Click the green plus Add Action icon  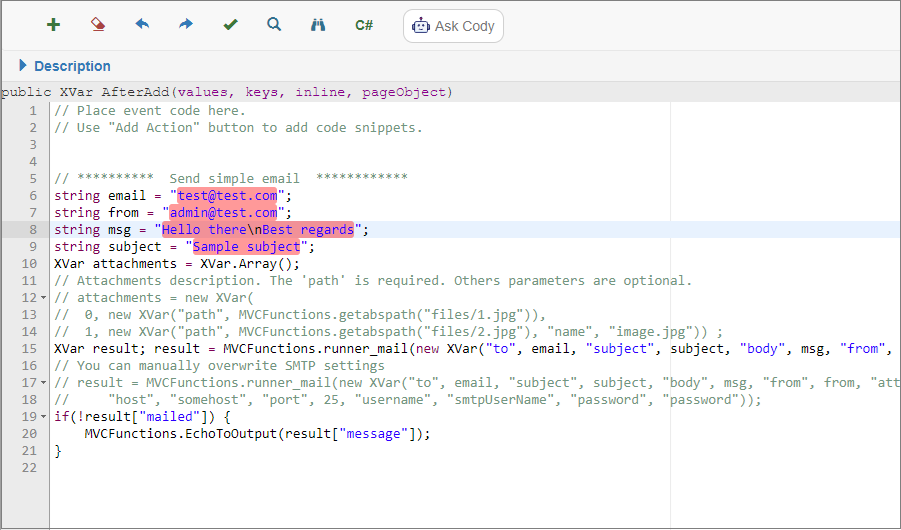click(53, 25)
